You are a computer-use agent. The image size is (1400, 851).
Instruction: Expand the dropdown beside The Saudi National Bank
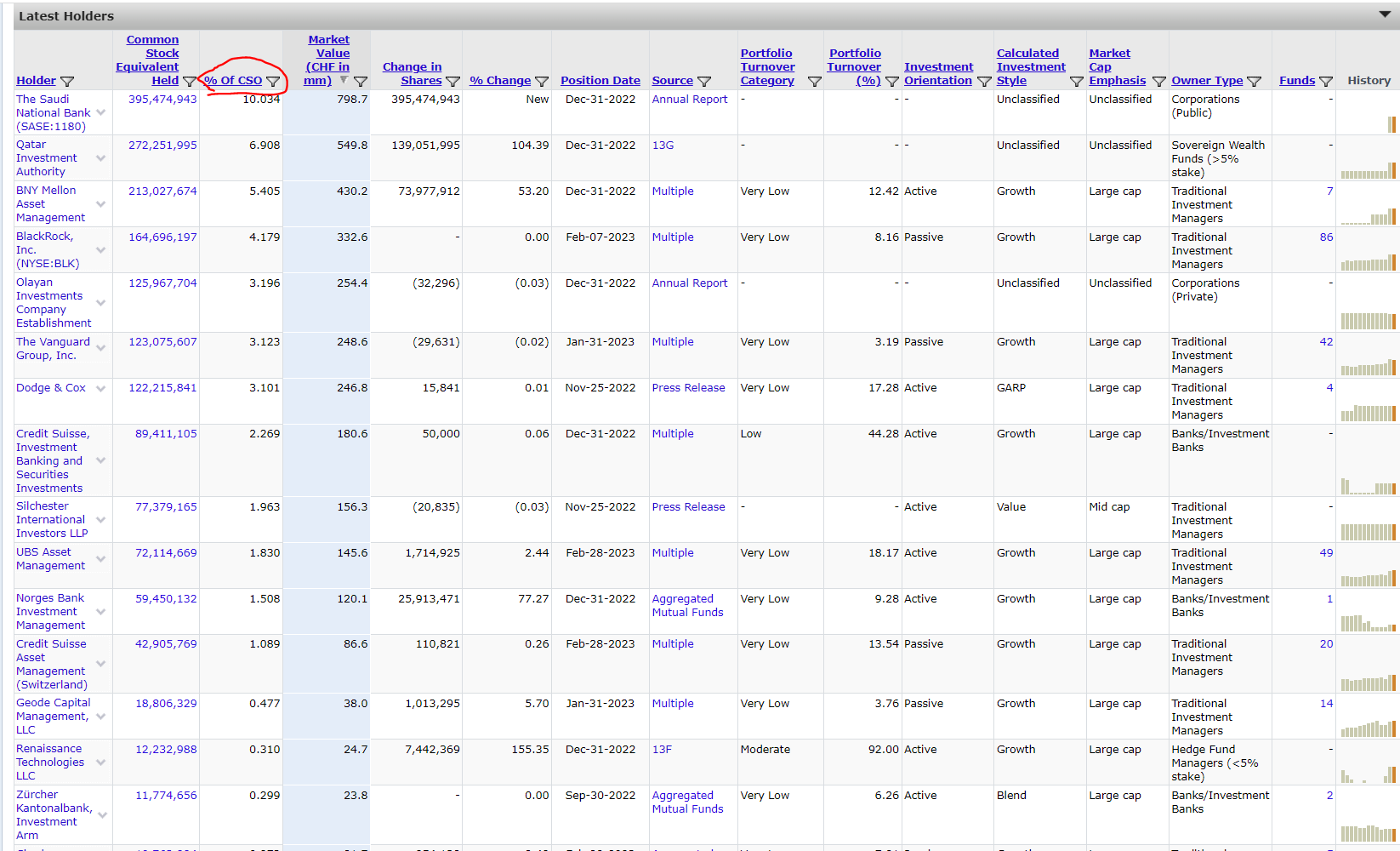(101, 112)
